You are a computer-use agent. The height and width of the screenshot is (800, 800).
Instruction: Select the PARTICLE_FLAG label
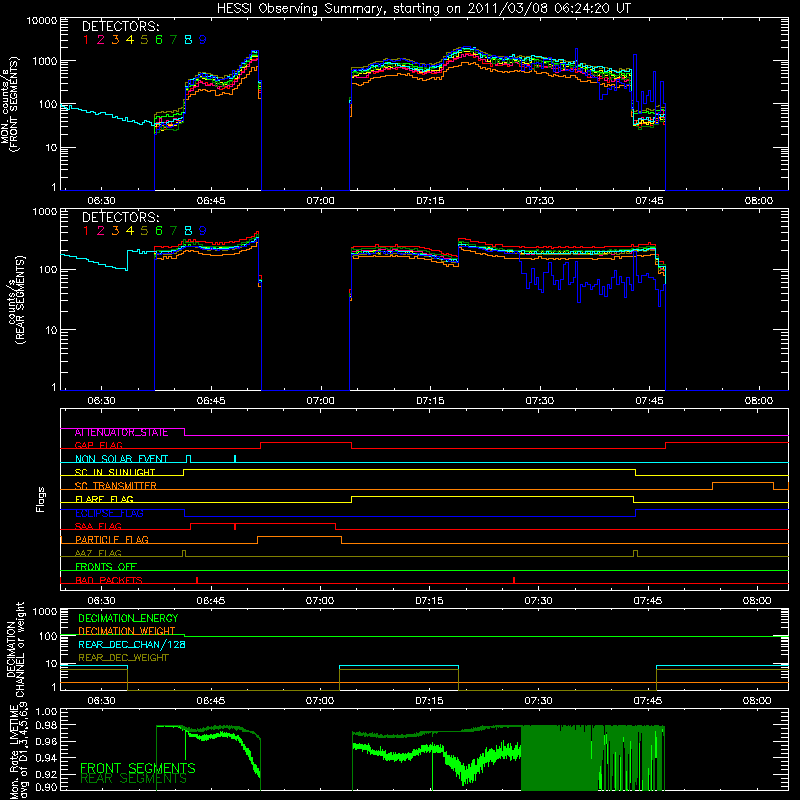pyautogui.click(x=112, y=540)
